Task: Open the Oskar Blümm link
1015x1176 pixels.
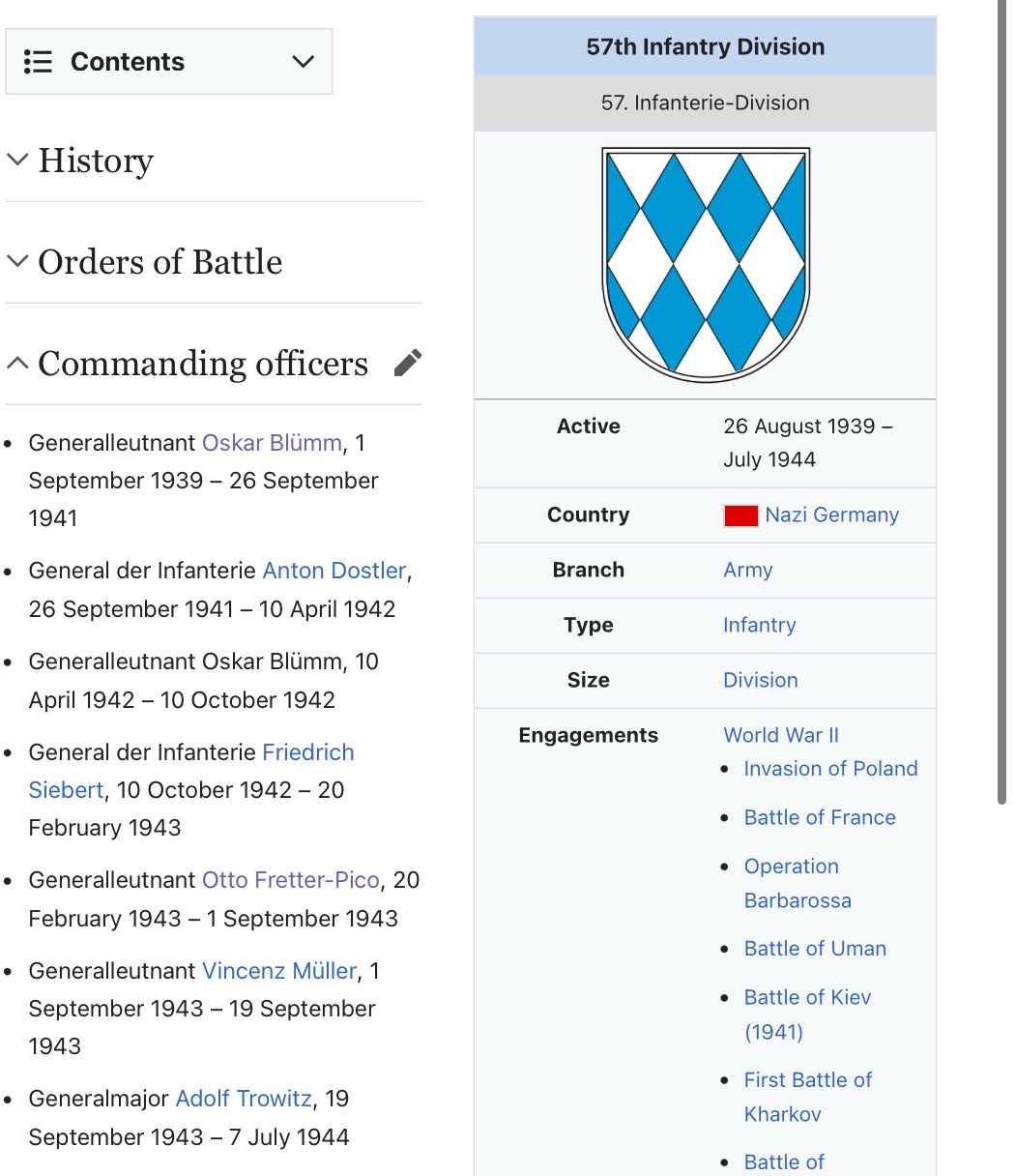Action: tap(272, 443)
